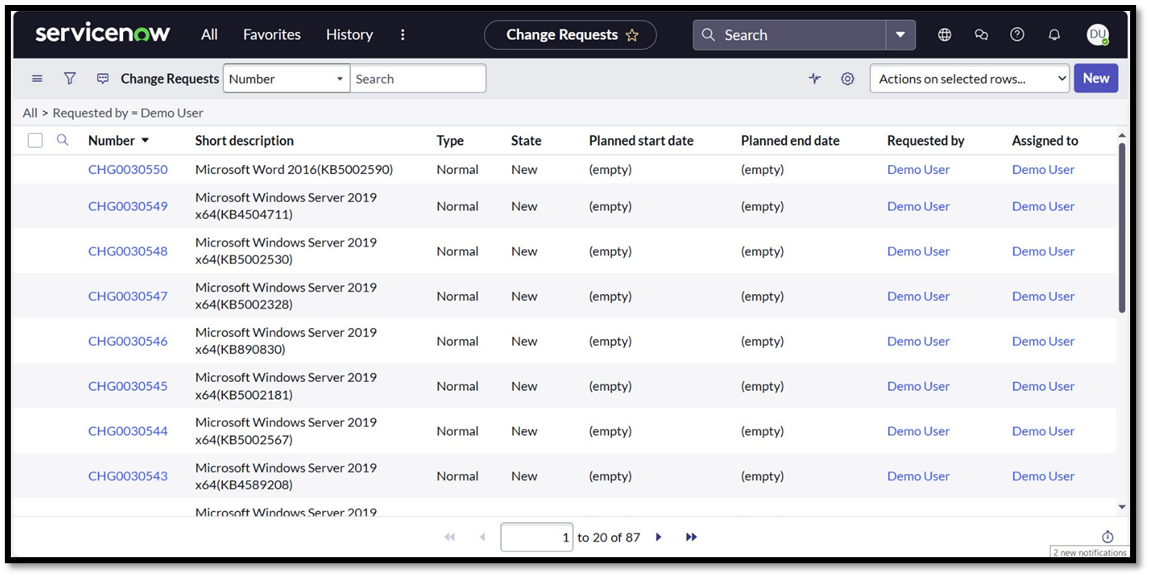This screenshot has height=576, width=1149.
Task: Open the filter funnel icon
Action: pyautogui.click(x=70, y=78)
